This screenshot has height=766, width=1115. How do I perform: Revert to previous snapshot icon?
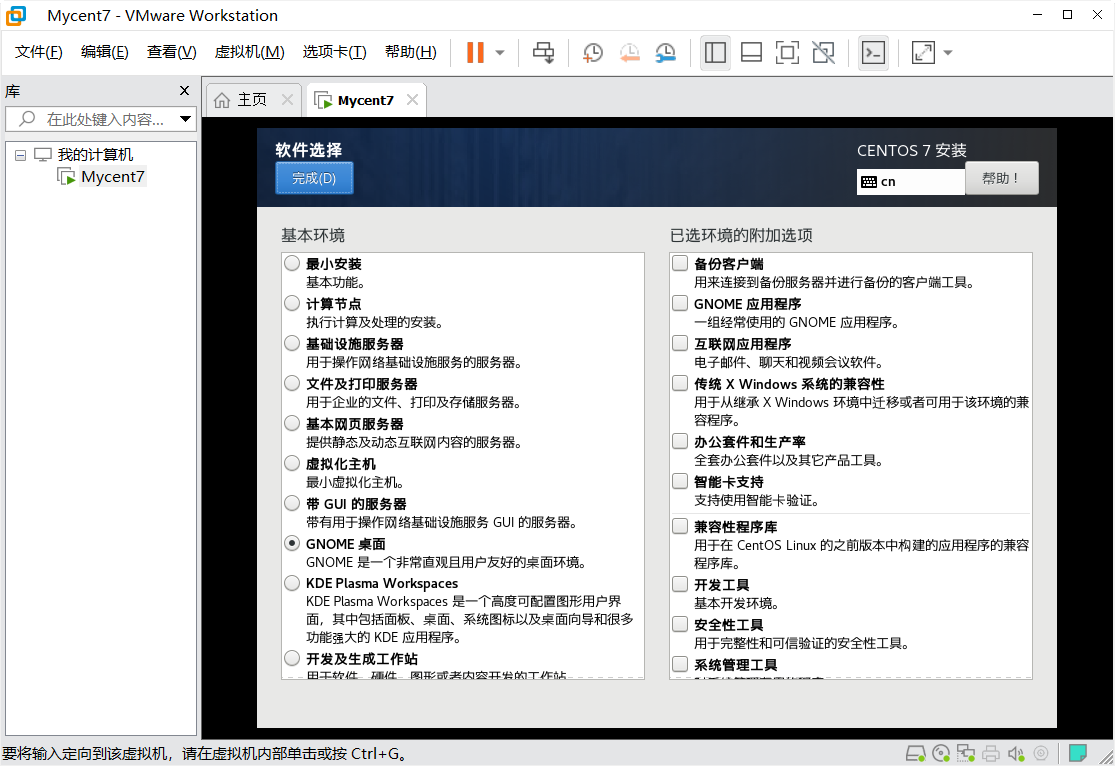[629, 53]
